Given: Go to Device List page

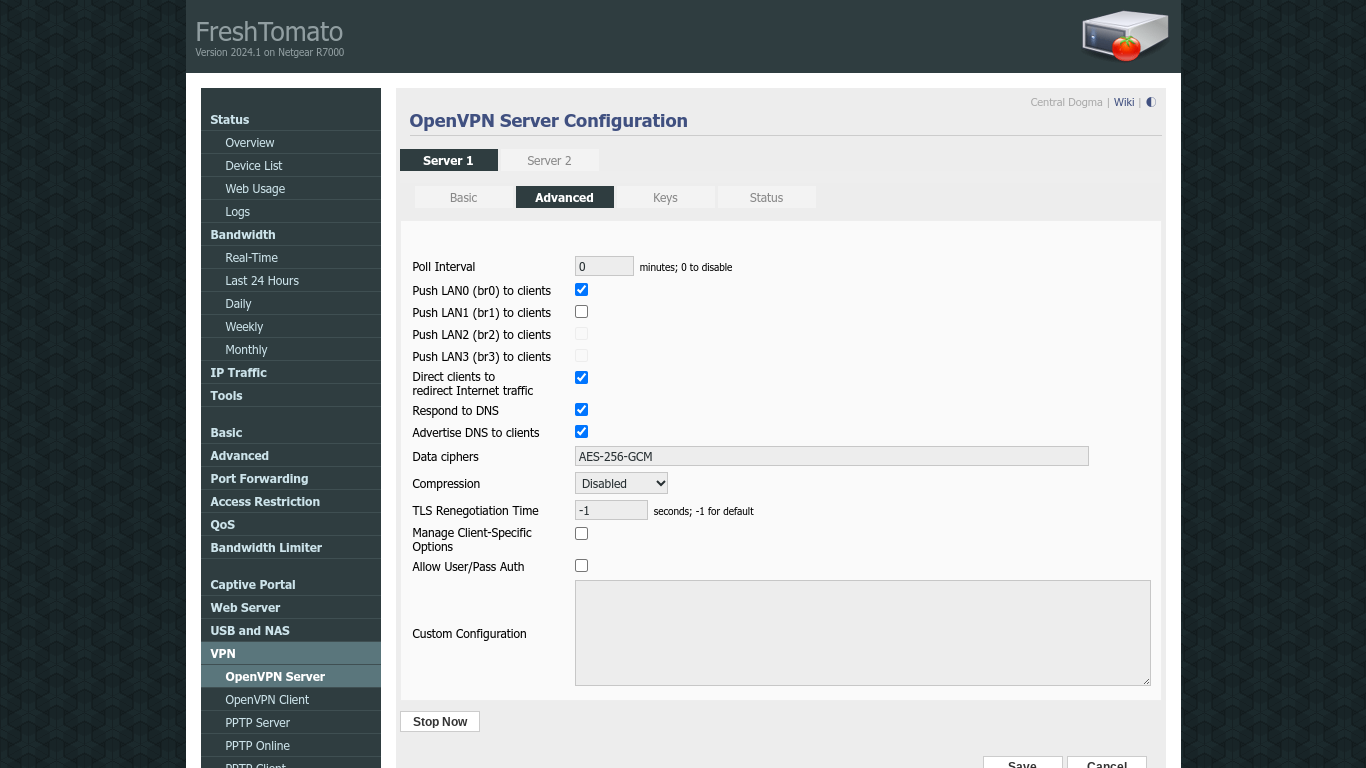Looking at the screenshot, I should pyautogui.click(x=254, y=166).
